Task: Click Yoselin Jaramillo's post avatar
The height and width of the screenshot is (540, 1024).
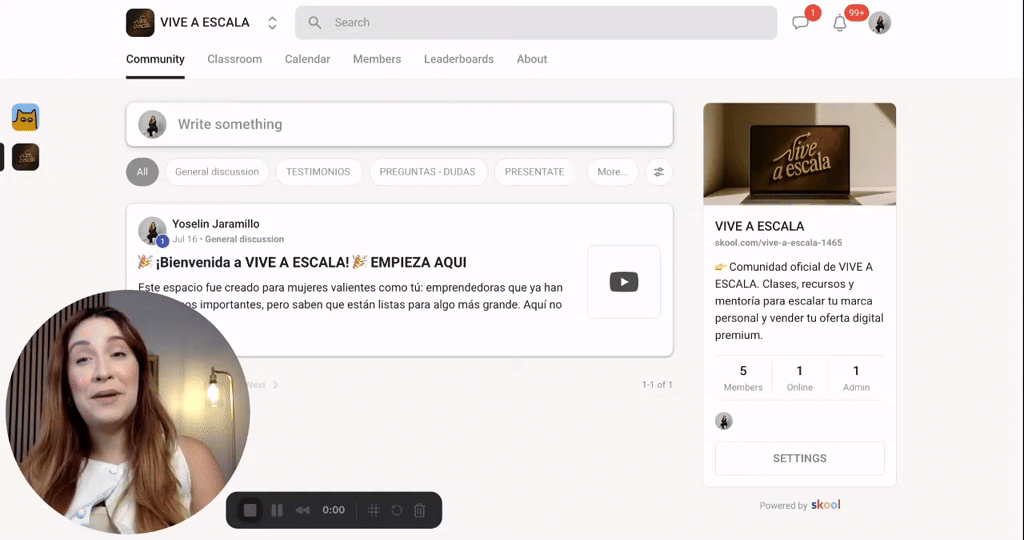Action: point(152,230)
